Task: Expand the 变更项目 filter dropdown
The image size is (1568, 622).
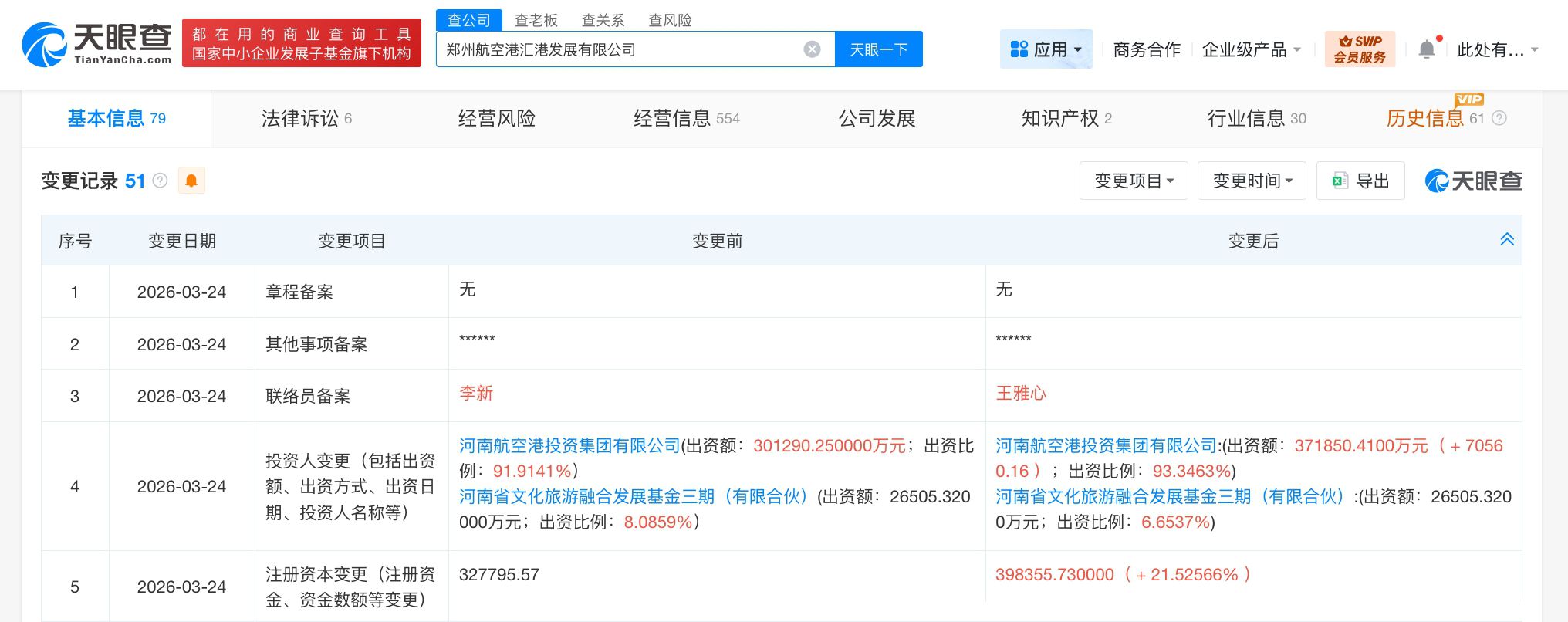Action: tap(1134, 181)
